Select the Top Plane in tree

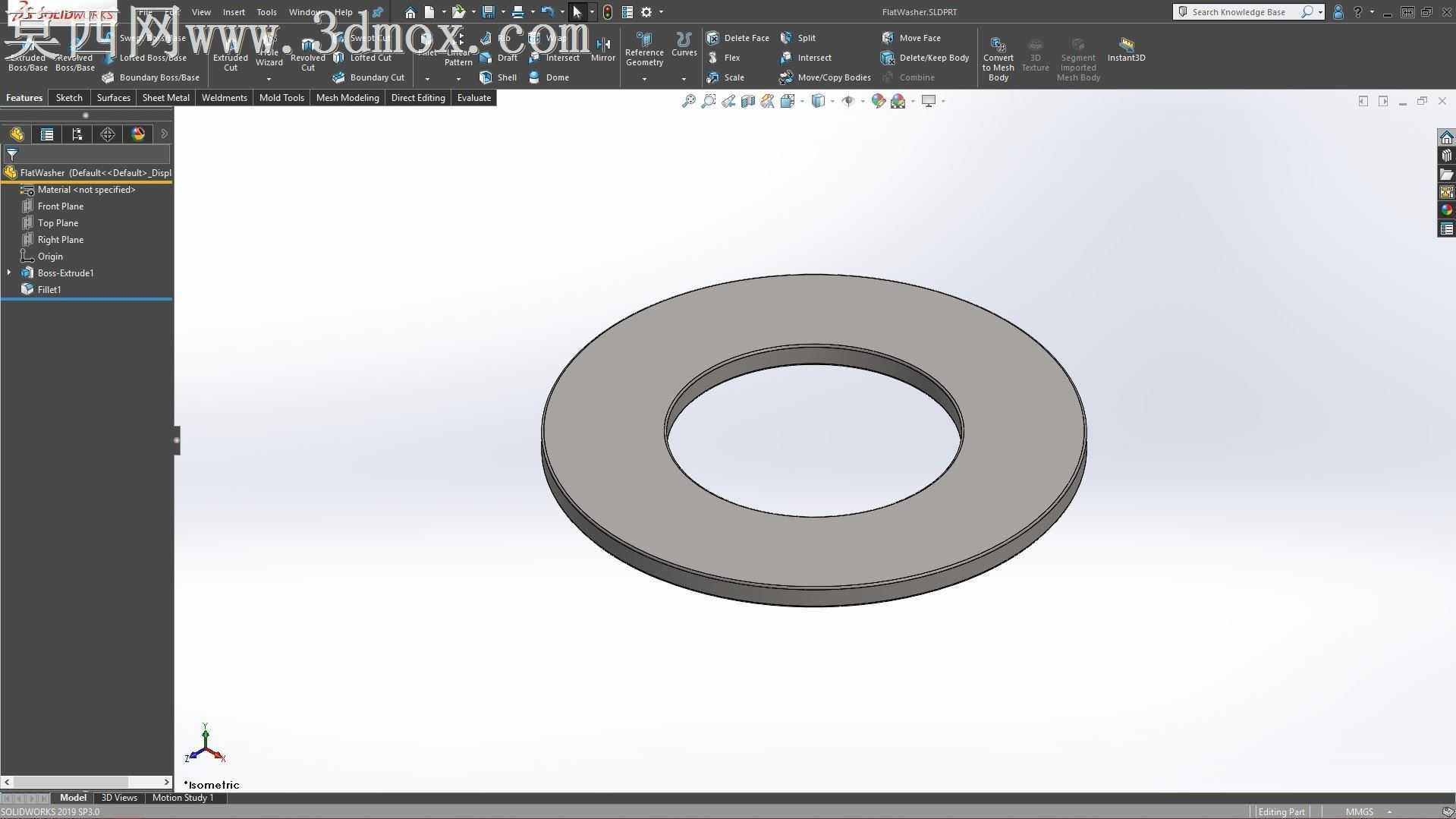(x=58, y=222)
